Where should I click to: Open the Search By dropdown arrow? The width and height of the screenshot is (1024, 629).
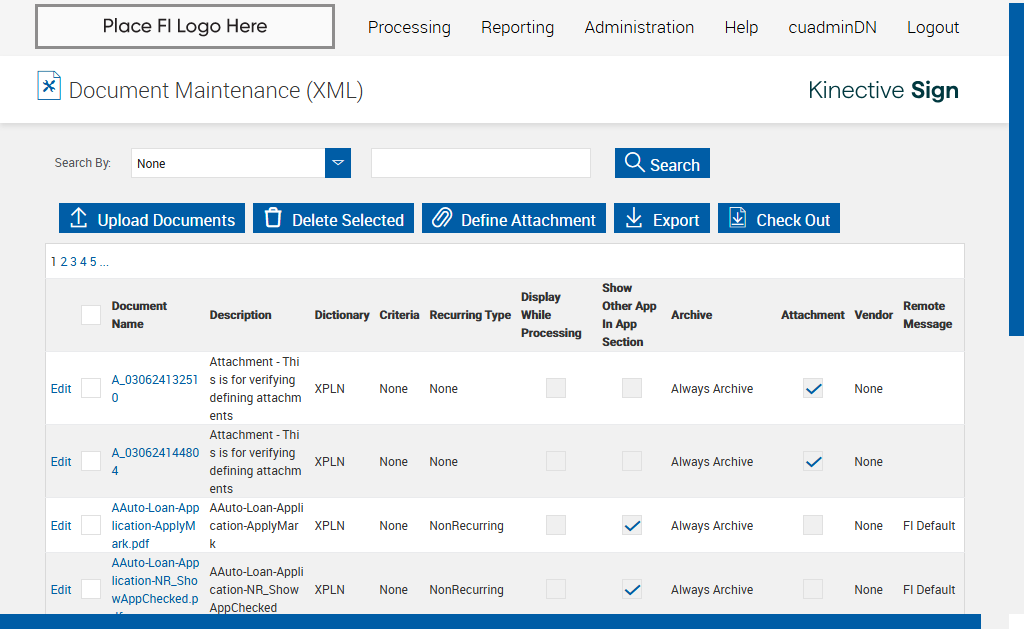click(338, 163)
